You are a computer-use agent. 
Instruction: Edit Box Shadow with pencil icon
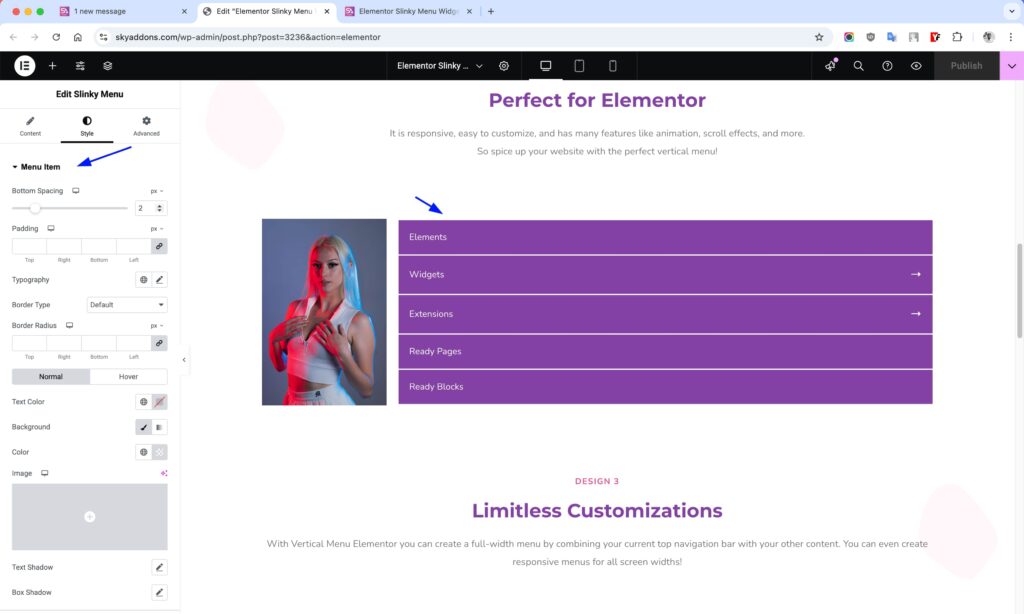[x=159, y=592]
